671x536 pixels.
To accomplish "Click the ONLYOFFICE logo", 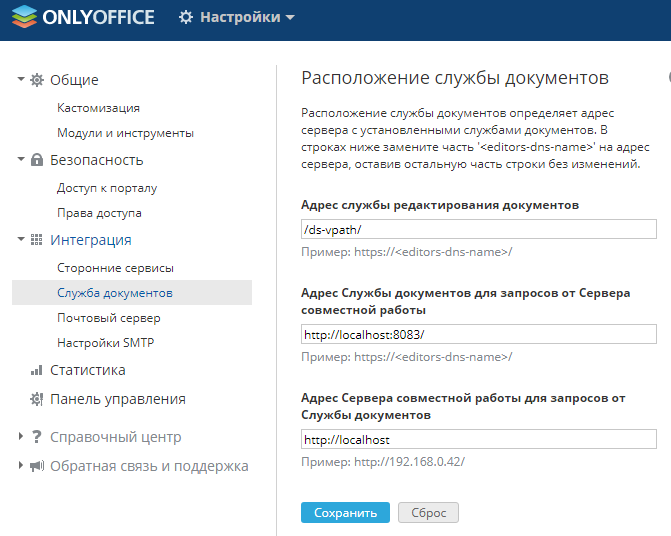I will coord(83,17).
